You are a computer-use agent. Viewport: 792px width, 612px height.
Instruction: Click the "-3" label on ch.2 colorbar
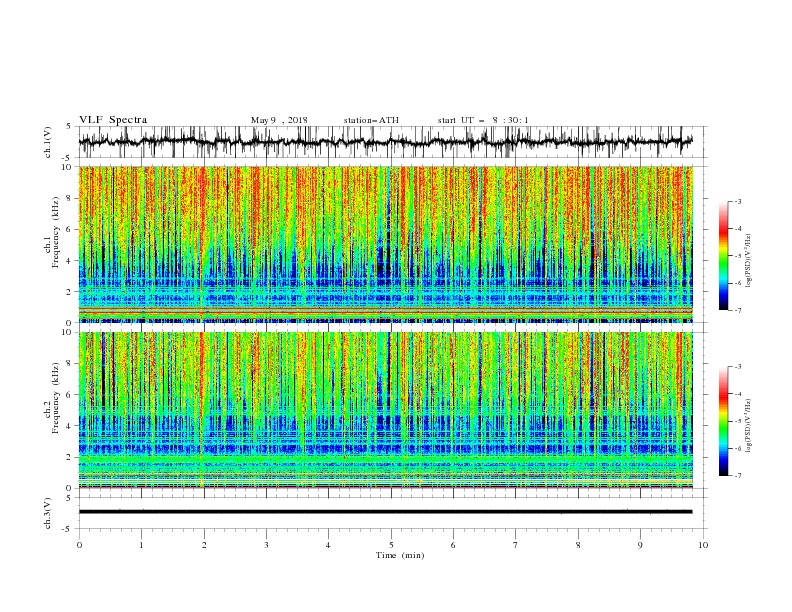click(738, 367)
